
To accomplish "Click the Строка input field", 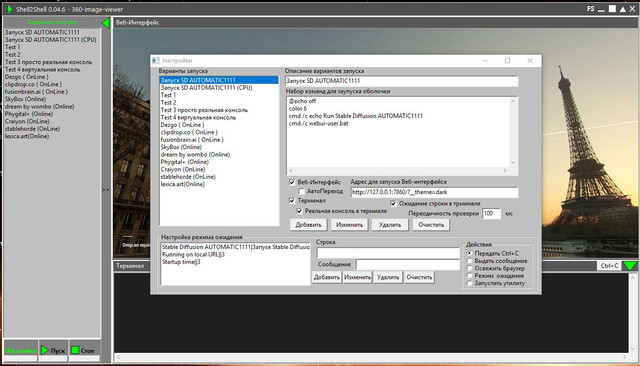I will click(x=388, y=253).
